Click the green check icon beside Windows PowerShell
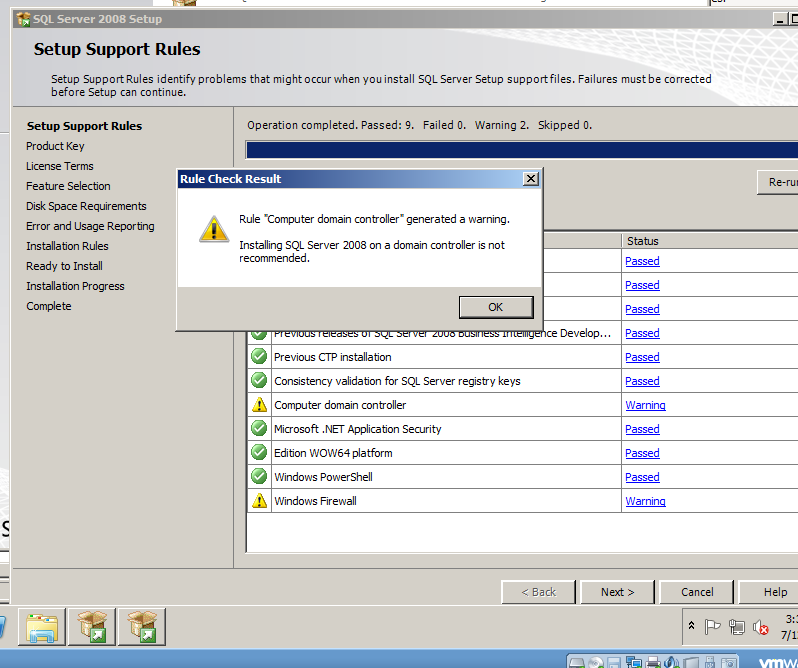 tap(259, 476)
